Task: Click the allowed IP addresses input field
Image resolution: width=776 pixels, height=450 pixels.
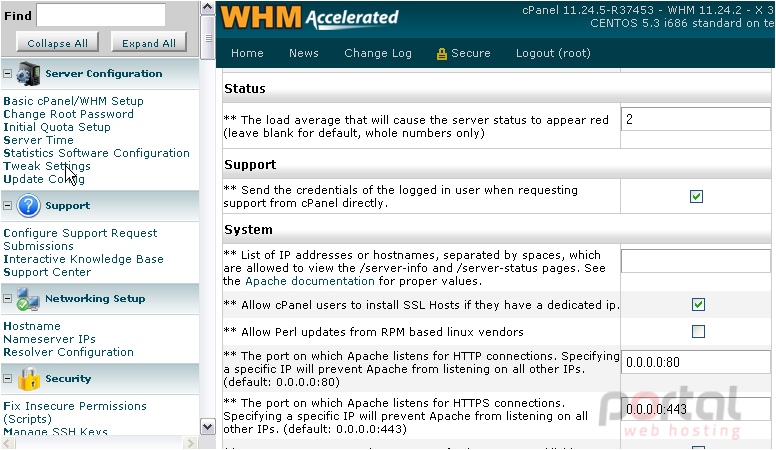Action: tap(696, 261)
